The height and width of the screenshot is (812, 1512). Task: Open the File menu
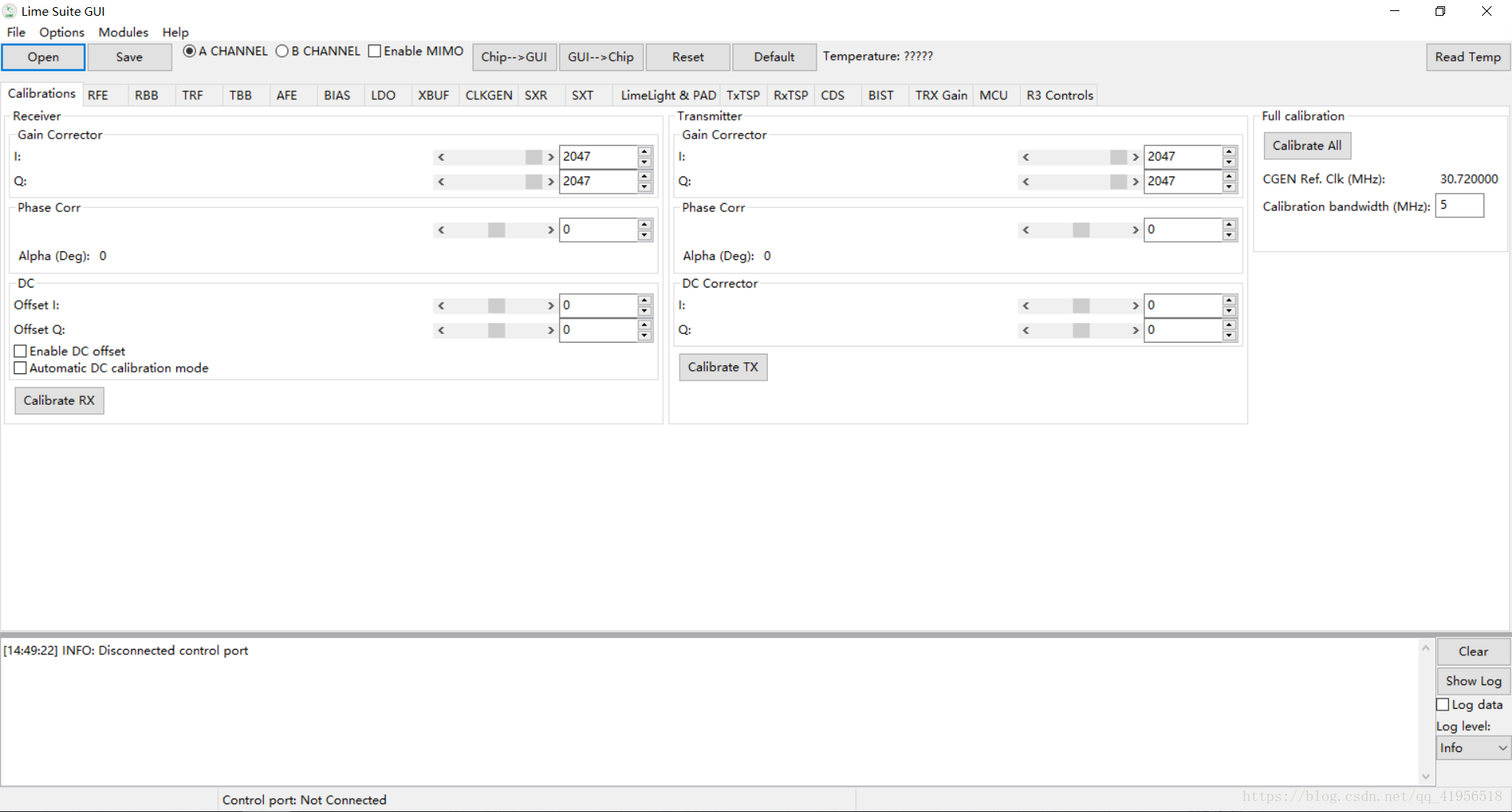click(16, 32)
